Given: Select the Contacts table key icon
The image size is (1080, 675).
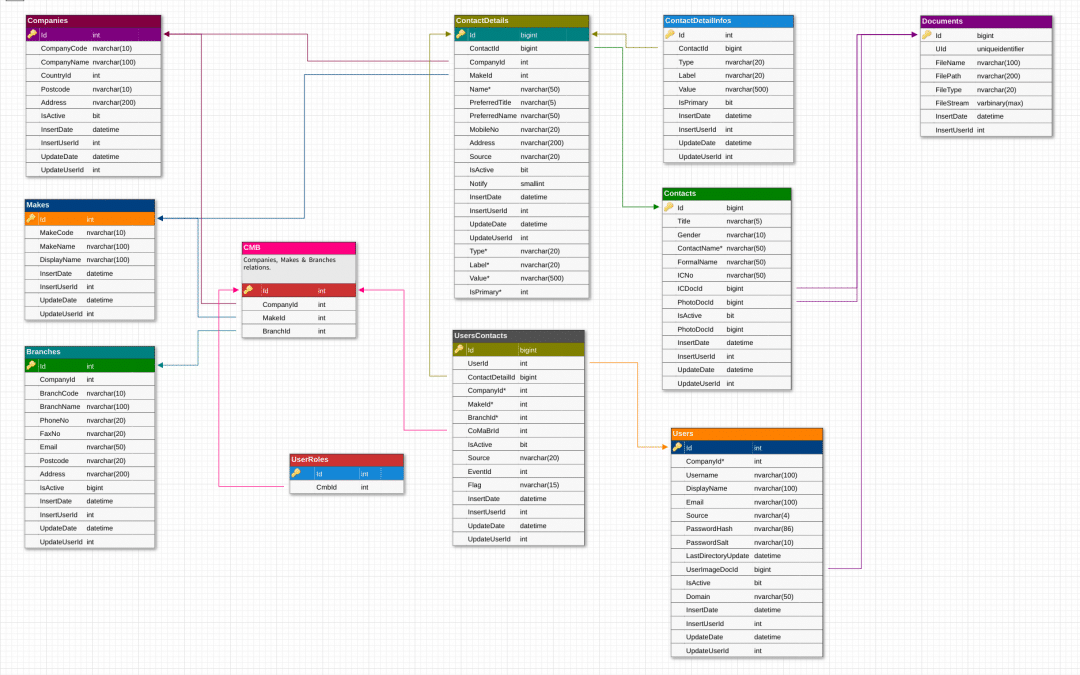Looking at the screenshot, I should pyautogui.click(x=669, y=207).
